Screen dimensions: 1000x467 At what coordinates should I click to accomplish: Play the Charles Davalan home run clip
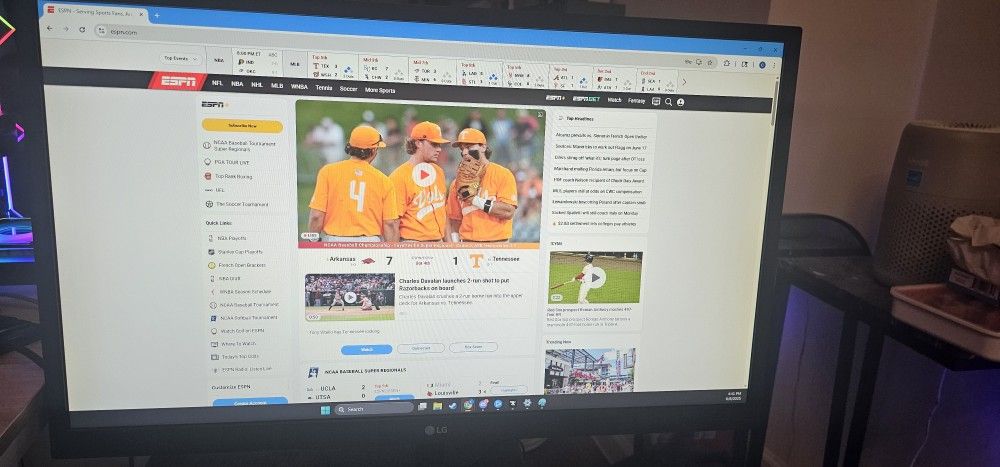click(x=349, y=297)
